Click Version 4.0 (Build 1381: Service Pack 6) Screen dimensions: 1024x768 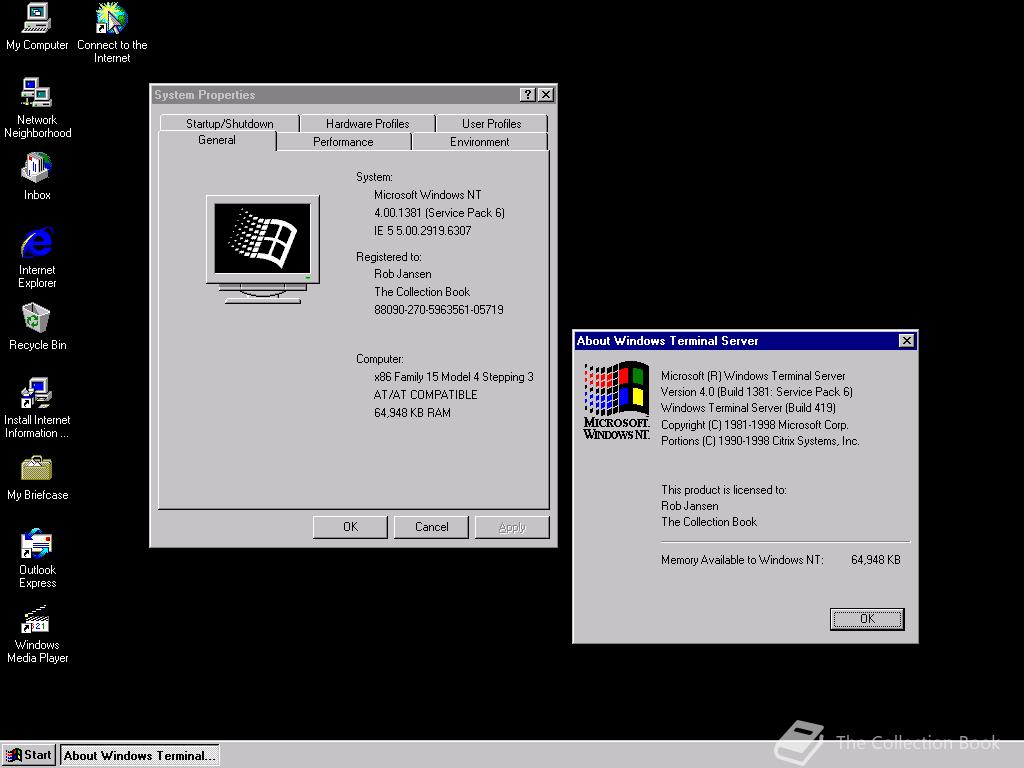tap(756, 392)
